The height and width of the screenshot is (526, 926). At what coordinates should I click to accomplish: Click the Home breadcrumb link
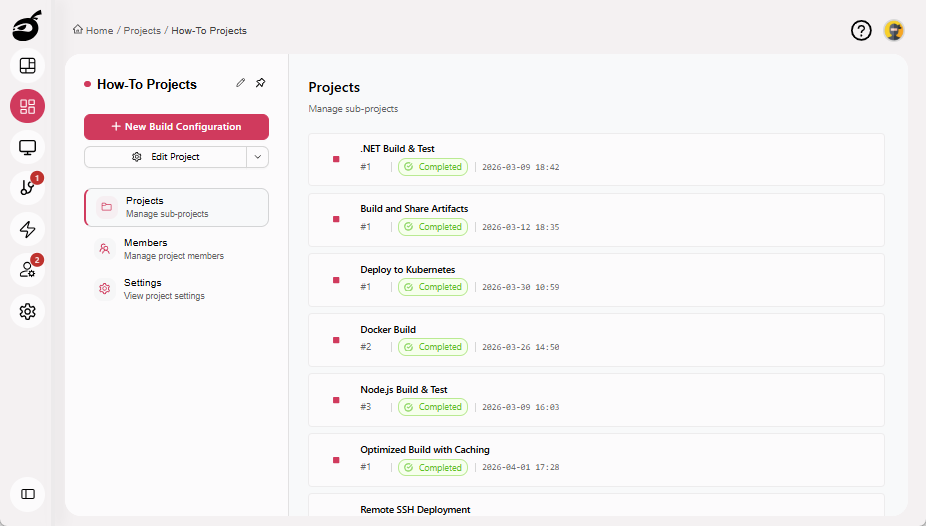point(93,30)
